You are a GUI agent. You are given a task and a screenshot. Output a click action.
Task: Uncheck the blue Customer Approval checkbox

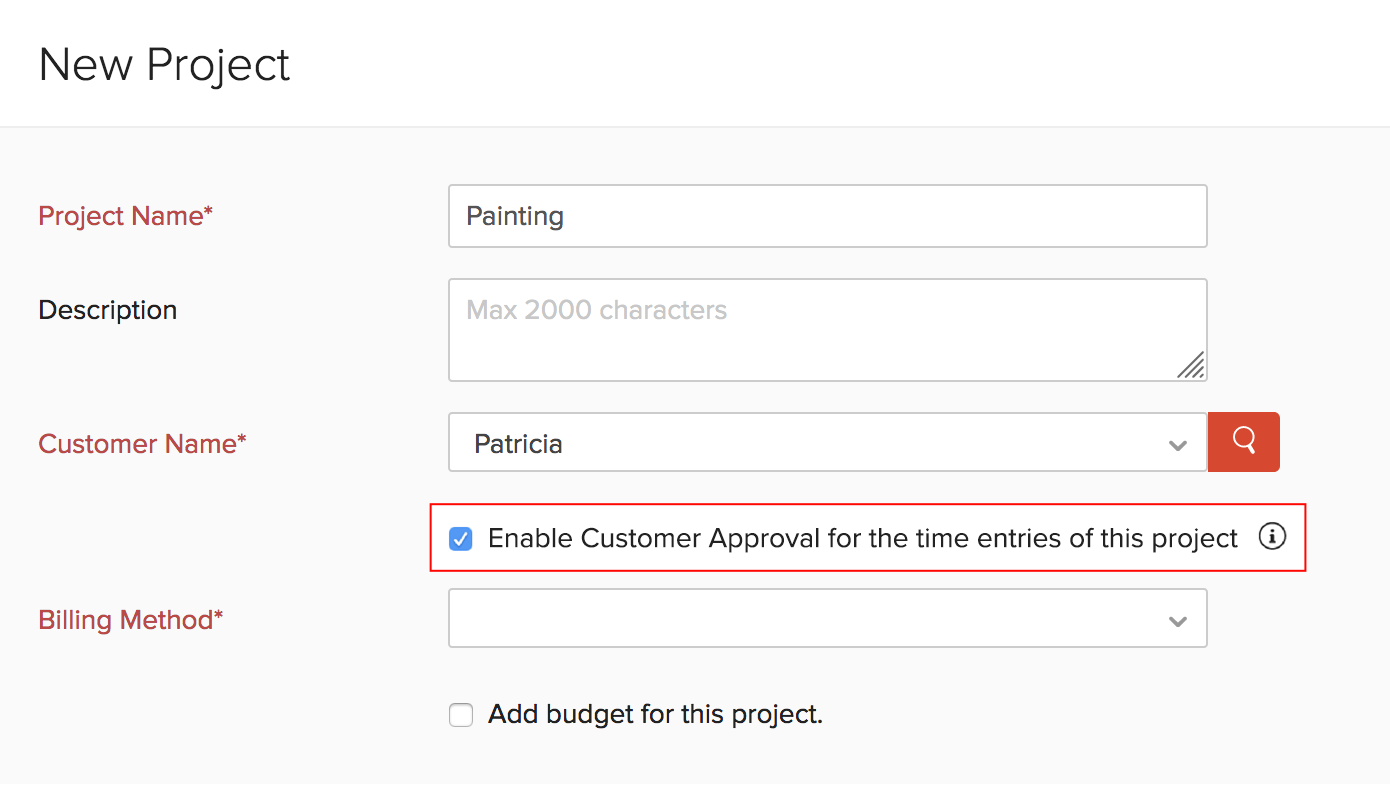coord(460,538)
